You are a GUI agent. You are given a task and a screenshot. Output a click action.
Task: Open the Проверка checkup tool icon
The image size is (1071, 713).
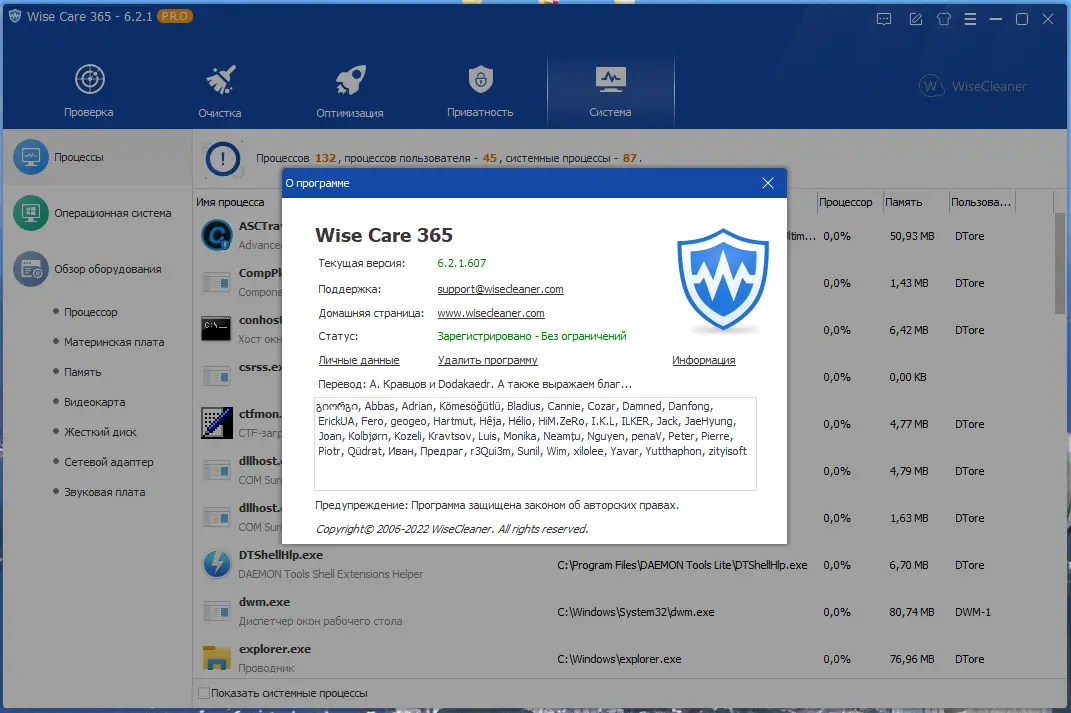point(88,80)
